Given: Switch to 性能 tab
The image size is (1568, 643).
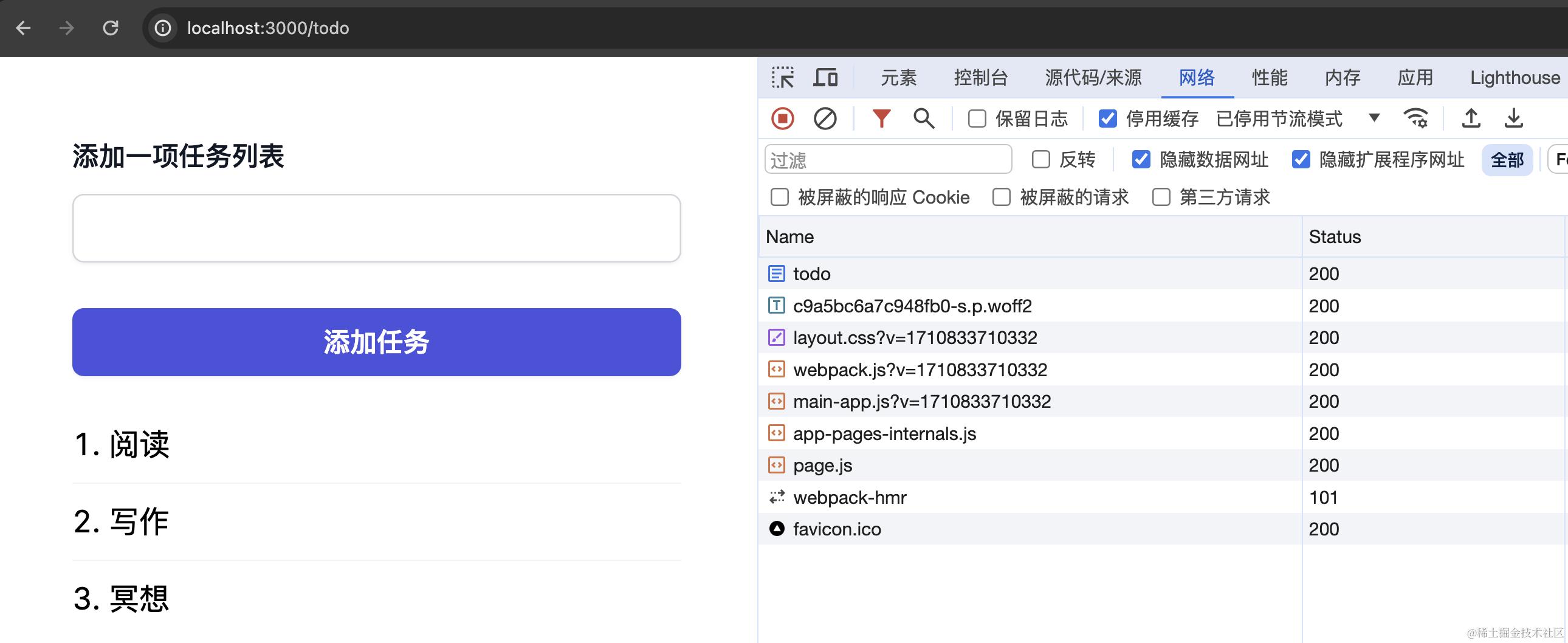Looking at the screenshot, I should [1270, 77].
